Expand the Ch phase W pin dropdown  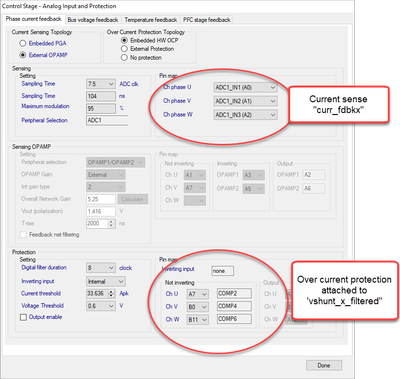(245, 115)
